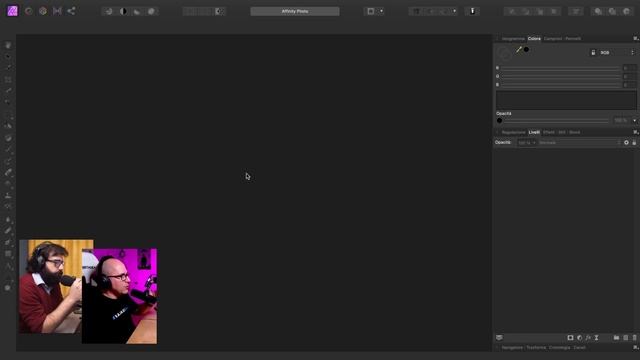The height and width of the screenshot is (360, 640).
Task: Open the colour opacity percentage dropdown arrow
Action: [x=634, y=121]
